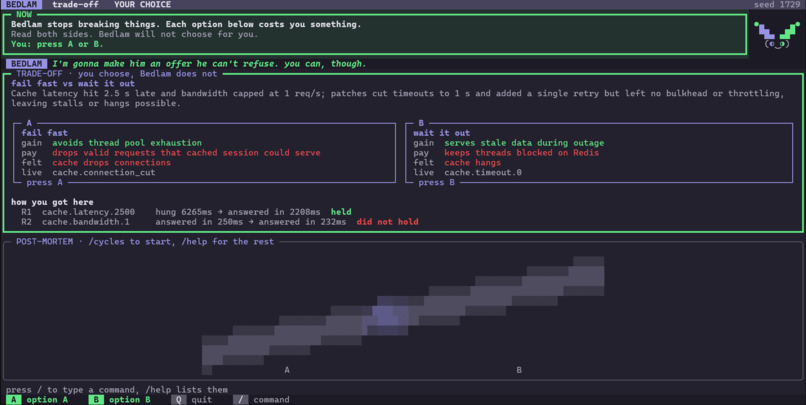This screenshot has height=405, width=806.
Task: Click 'hung 6265ms → answered in 2208ms'
Action: pyautogui.click(x=238, y=212)
